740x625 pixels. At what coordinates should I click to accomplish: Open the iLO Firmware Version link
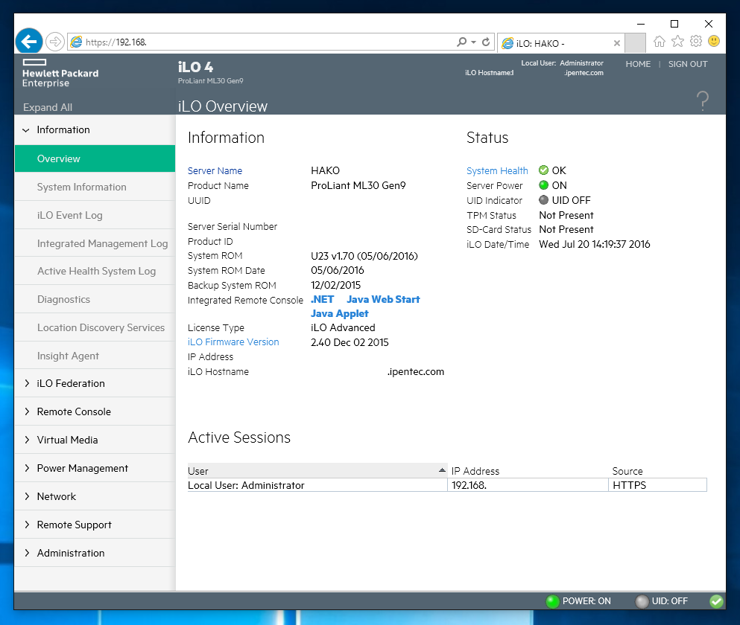pos(233,342)
